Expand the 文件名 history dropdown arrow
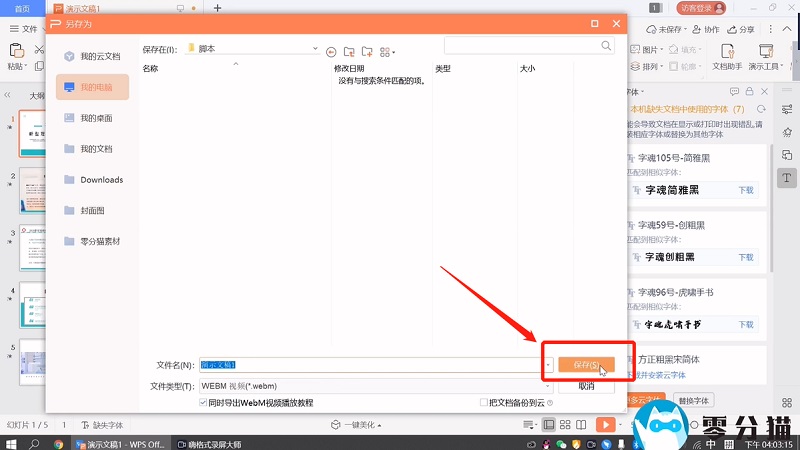Viewport: 800px width, 450px height. (x=548, y=365)
